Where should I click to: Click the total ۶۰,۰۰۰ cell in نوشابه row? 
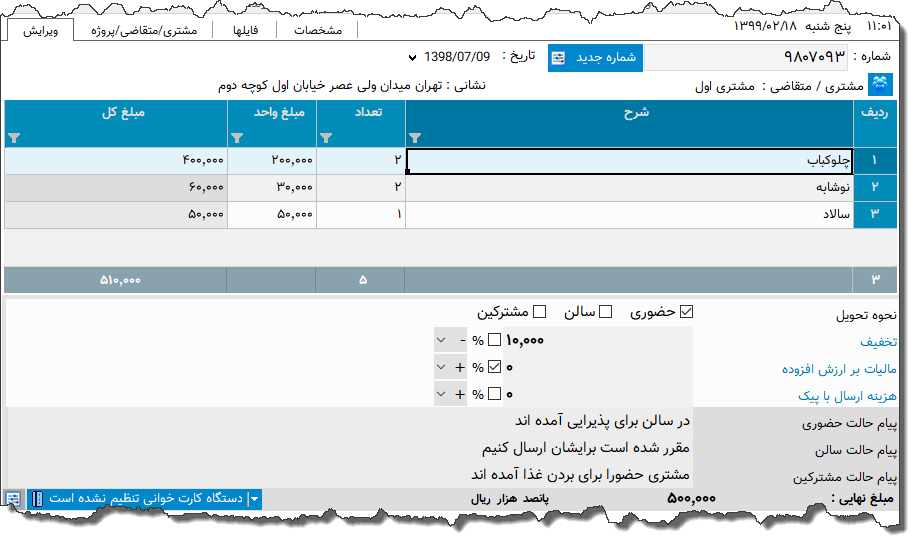(116, 188)
